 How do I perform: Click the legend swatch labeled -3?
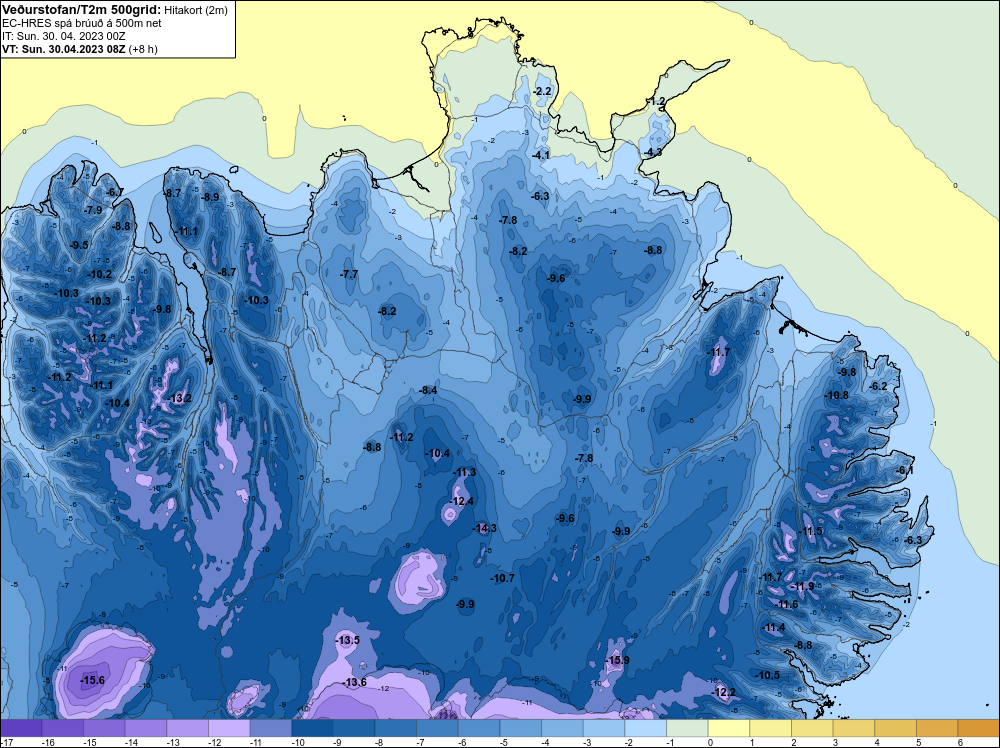604,728
